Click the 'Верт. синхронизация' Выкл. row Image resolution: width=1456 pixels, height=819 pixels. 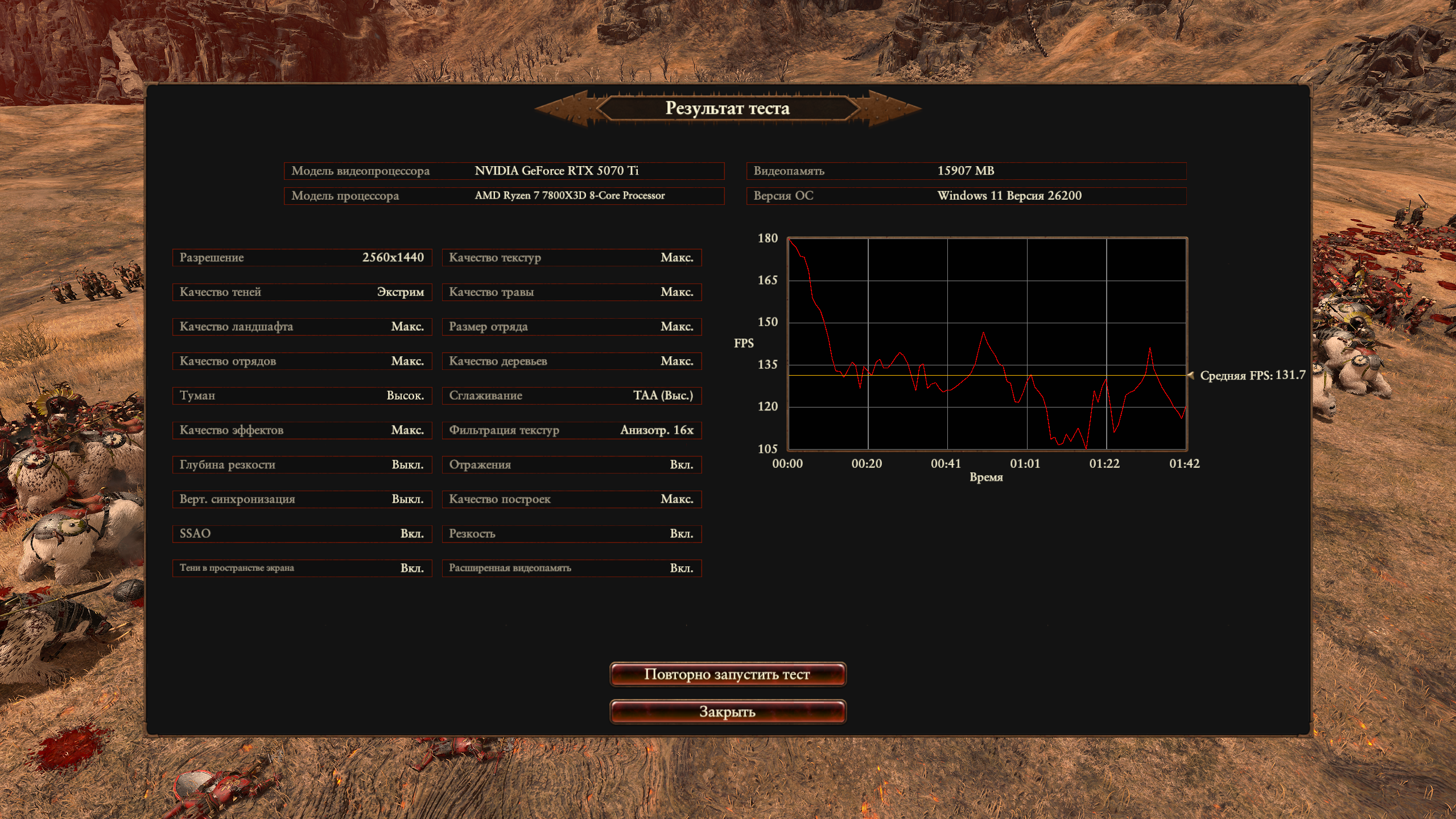(302, 499)
